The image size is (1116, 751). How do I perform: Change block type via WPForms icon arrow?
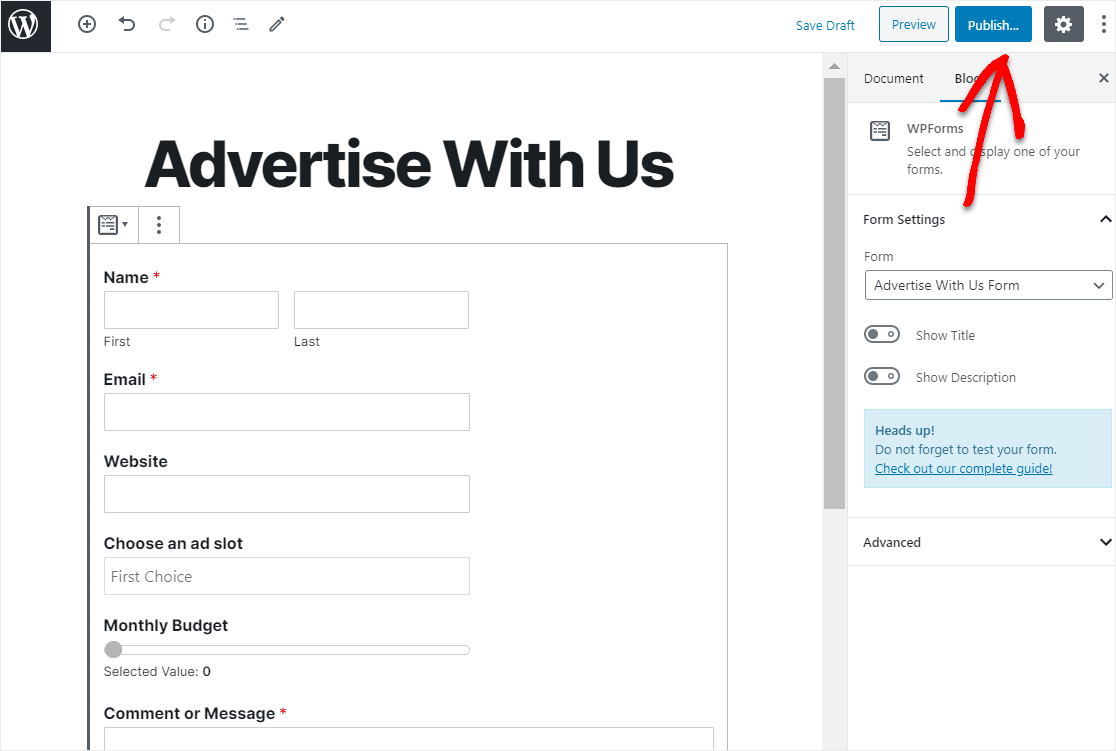pyautogui.click(x=113, y=225)
